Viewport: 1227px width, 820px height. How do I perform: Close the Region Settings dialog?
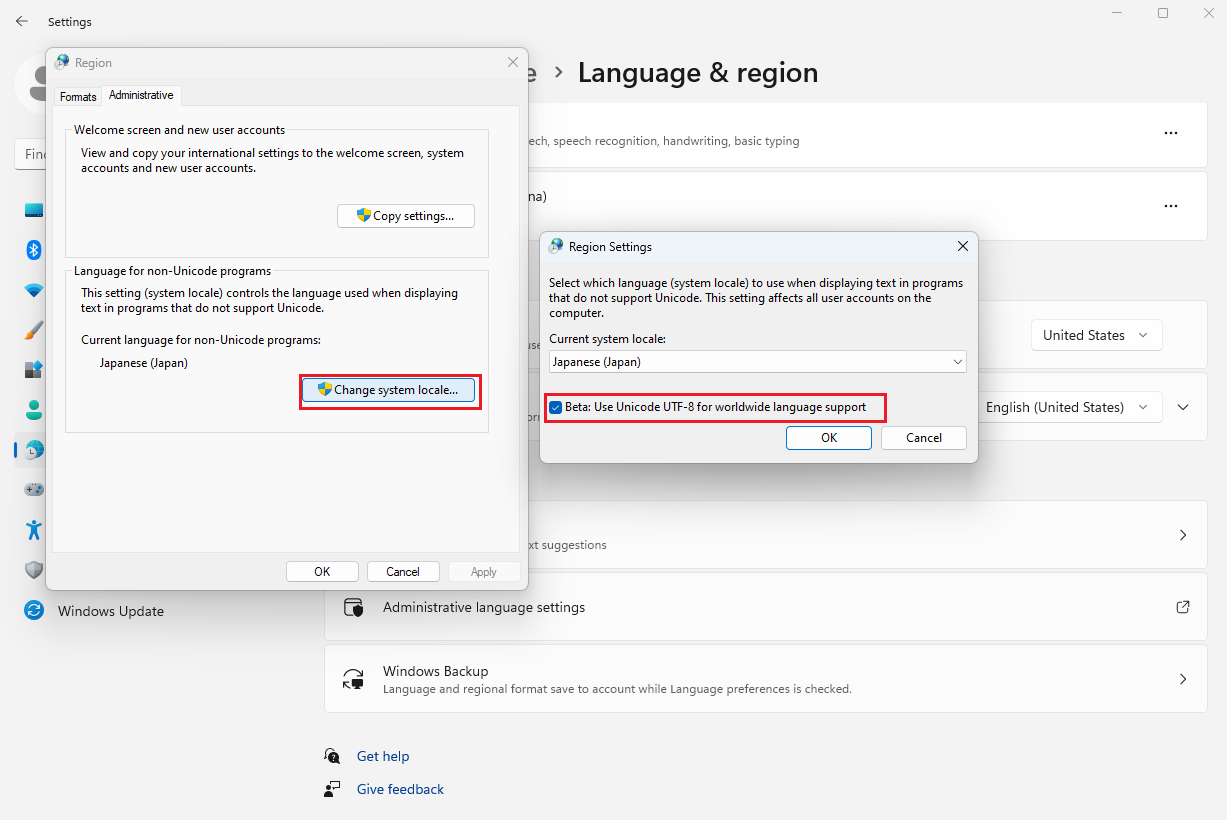coord(962,246)
